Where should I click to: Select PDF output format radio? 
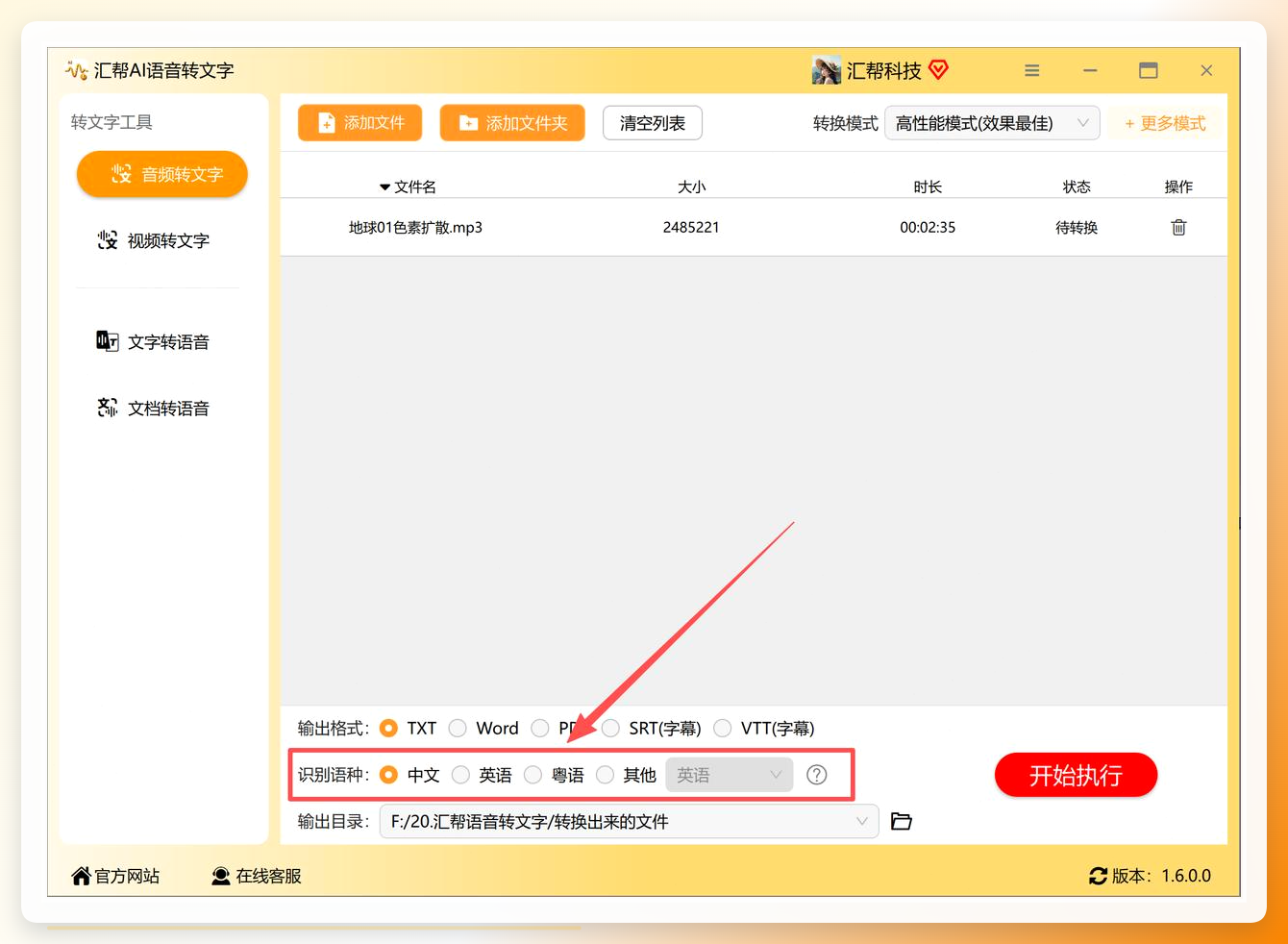pyautogui.click(x=540, y=728)
